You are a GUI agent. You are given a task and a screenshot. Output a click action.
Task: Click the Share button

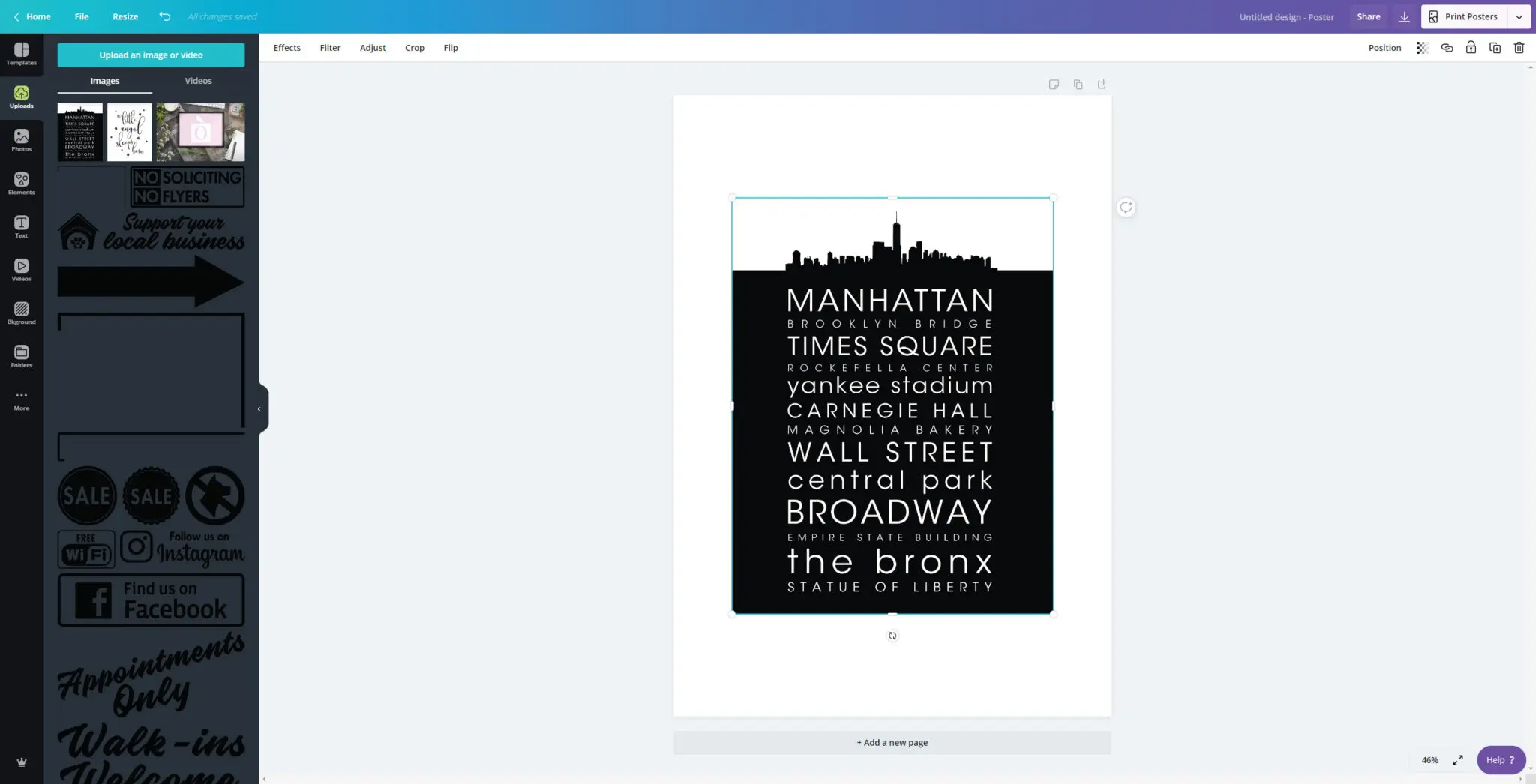(x=1368, y=16)
